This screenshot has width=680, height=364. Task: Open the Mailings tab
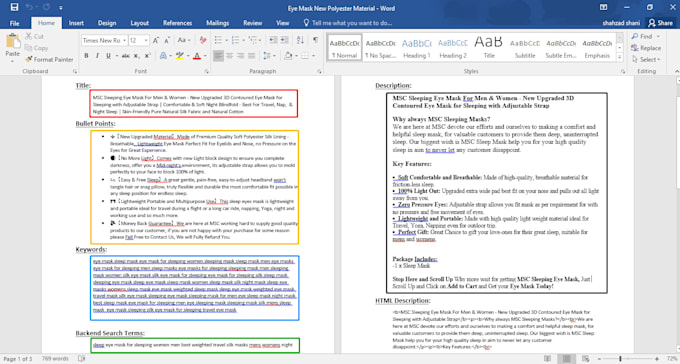217,23
